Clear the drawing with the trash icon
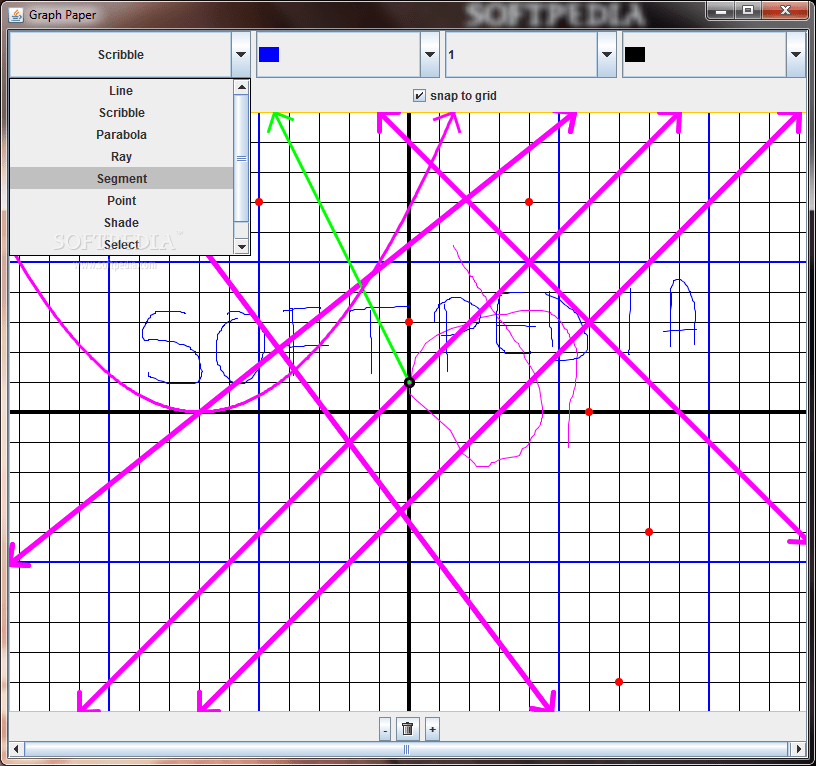 coord(406,729)
